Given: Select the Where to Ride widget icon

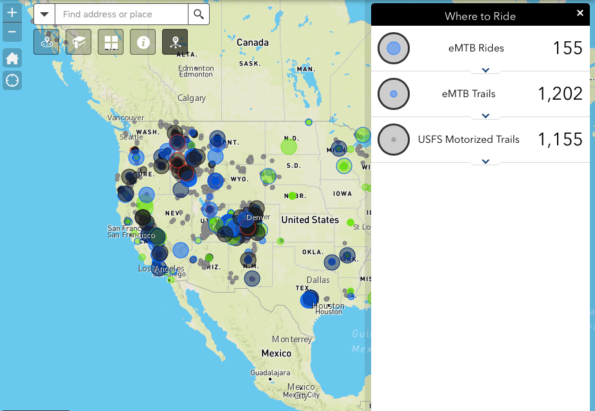Looking at the screenshot, I should (175, 42).
